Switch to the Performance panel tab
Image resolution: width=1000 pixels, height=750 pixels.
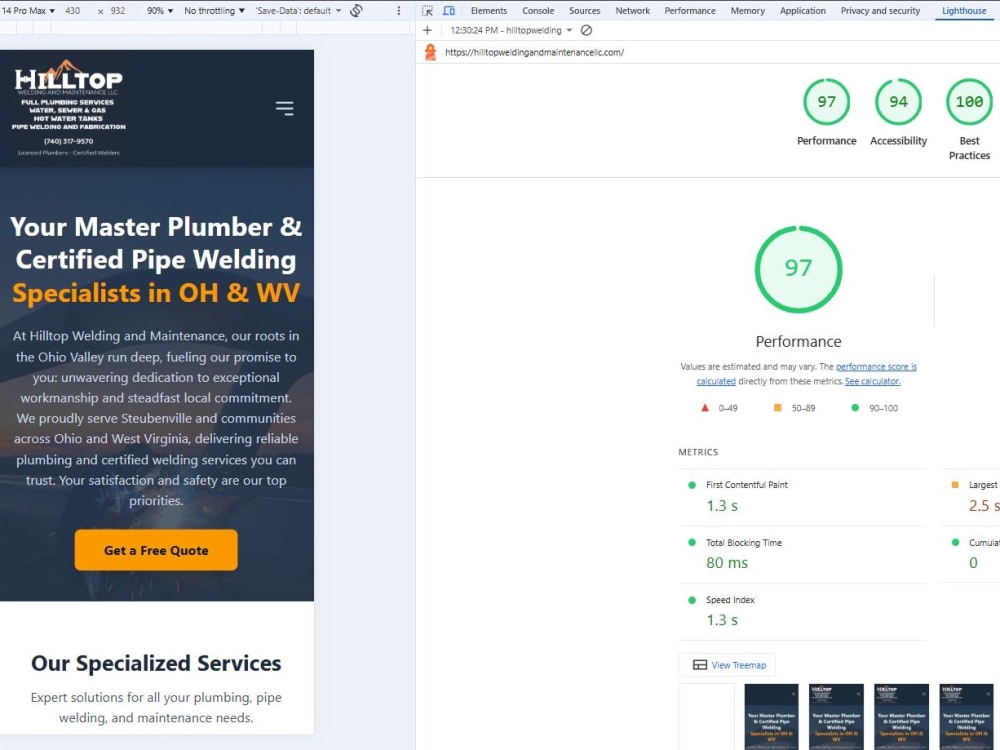click(x=690, y=11)
